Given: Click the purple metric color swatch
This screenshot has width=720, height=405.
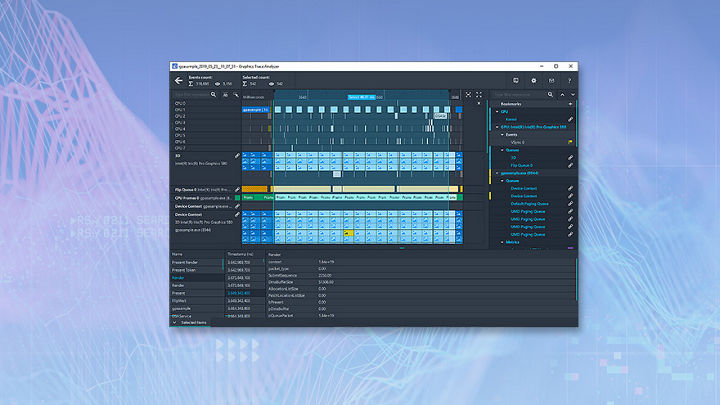Looking at the screenshot, I should click(x=570, y=248).
